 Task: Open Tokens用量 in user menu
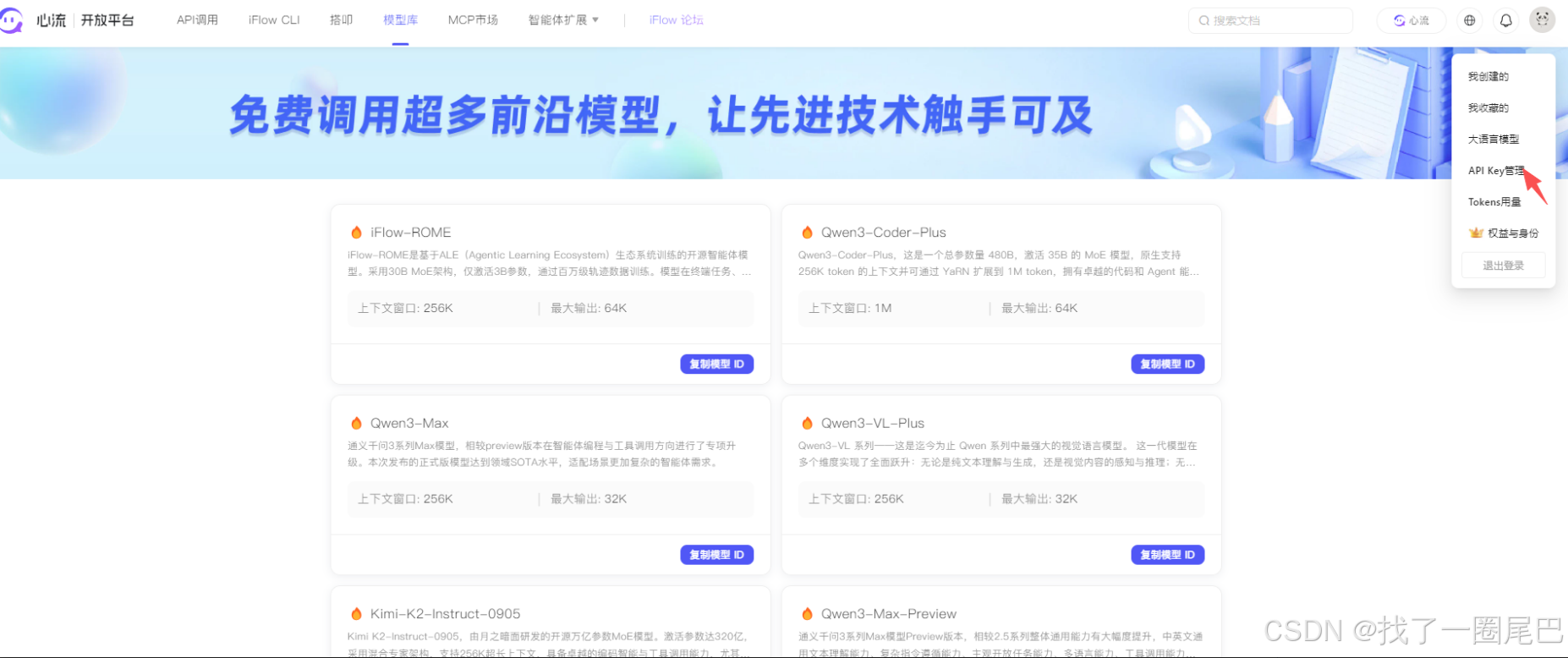1494,201
